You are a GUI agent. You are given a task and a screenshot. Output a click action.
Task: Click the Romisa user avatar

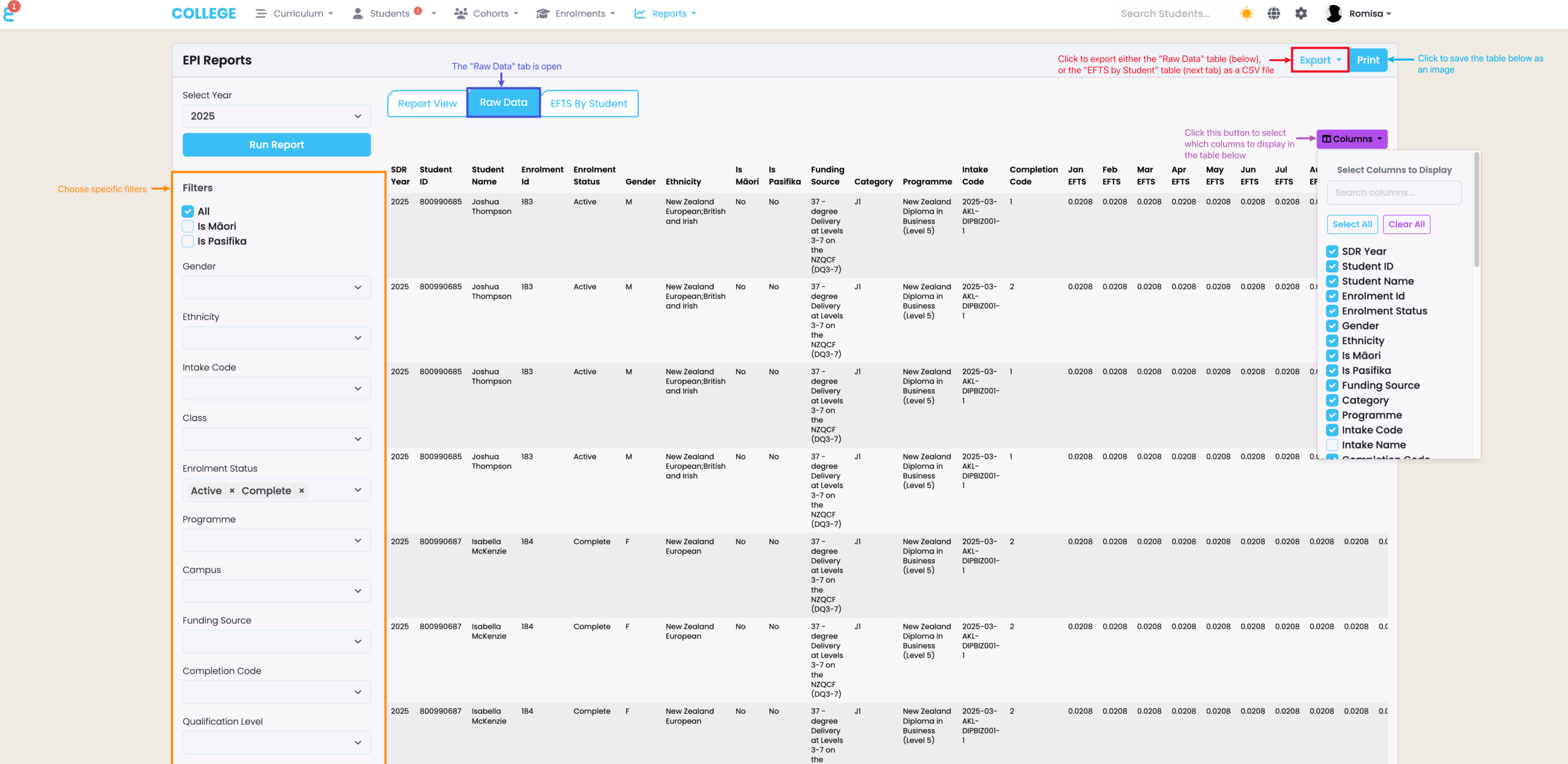1333,13
